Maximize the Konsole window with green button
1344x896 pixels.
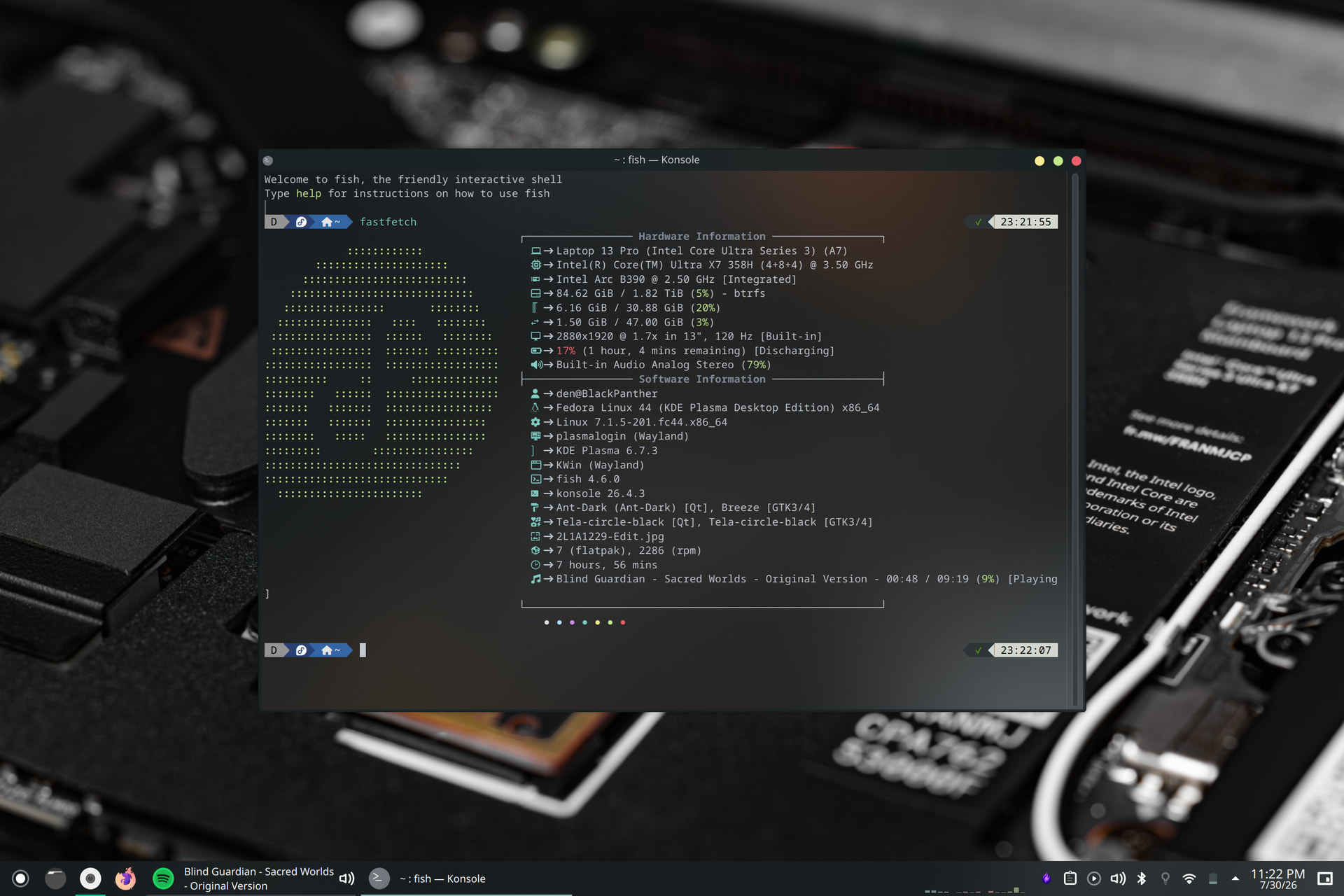pyautogui.click(x=1058, y=161)
